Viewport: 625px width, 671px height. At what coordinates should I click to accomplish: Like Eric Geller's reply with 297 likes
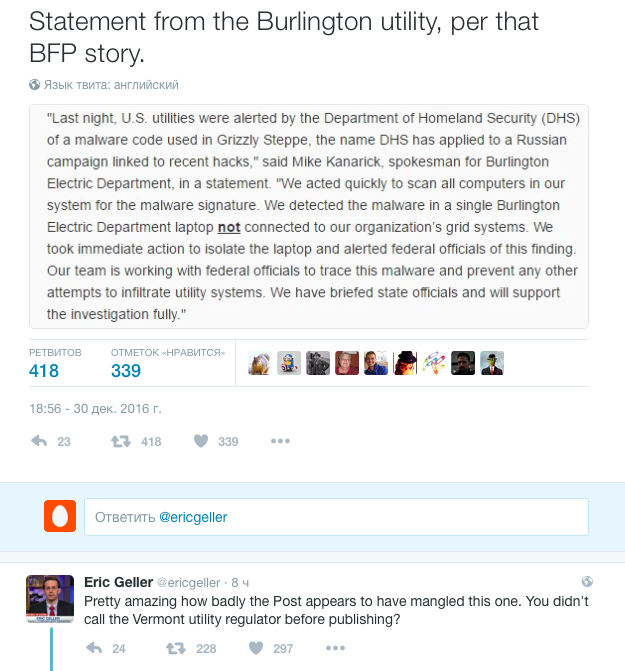click(x=255, y=648)
